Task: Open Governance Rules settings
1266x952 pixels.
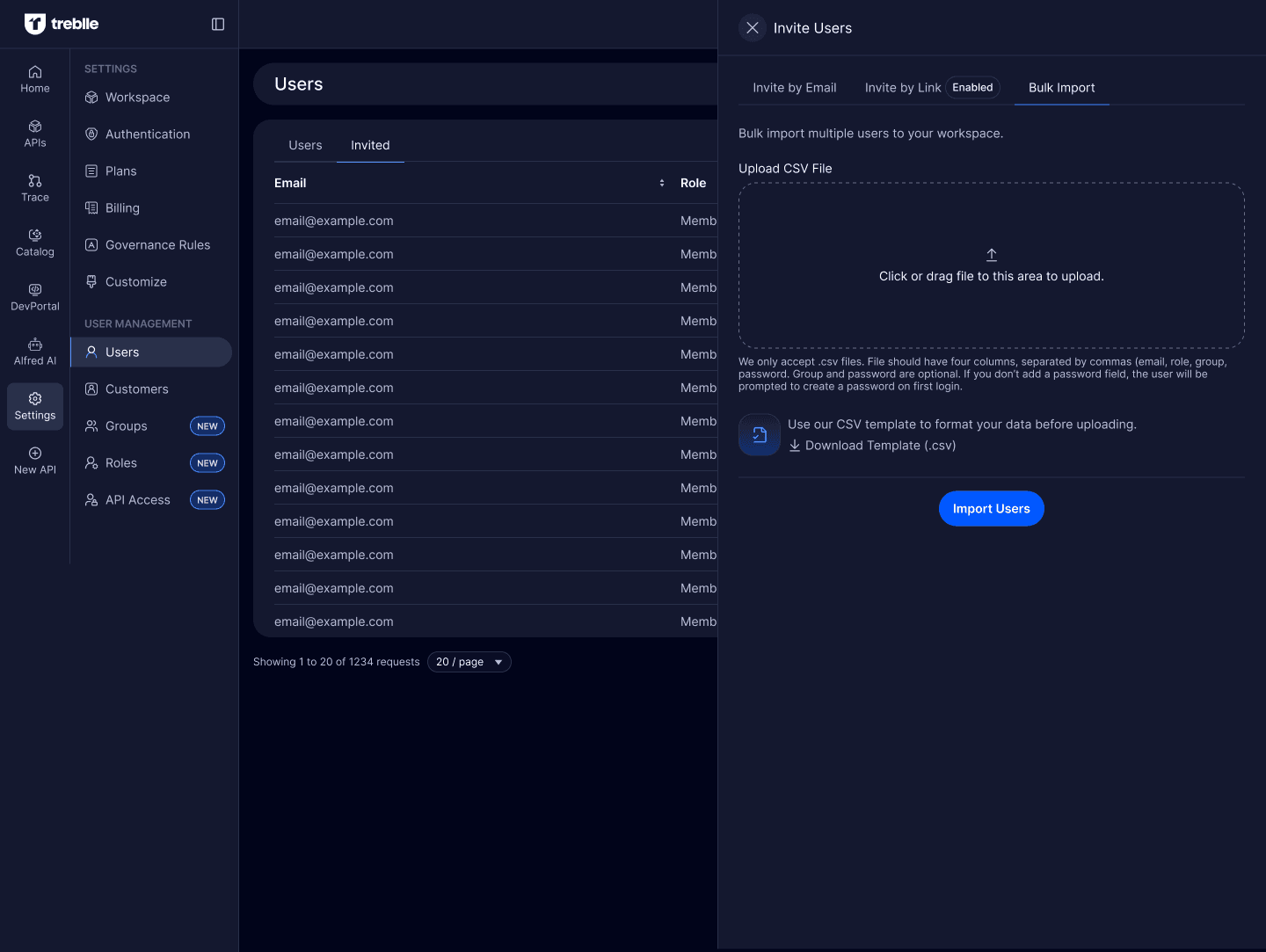Action: click(157, 245)
